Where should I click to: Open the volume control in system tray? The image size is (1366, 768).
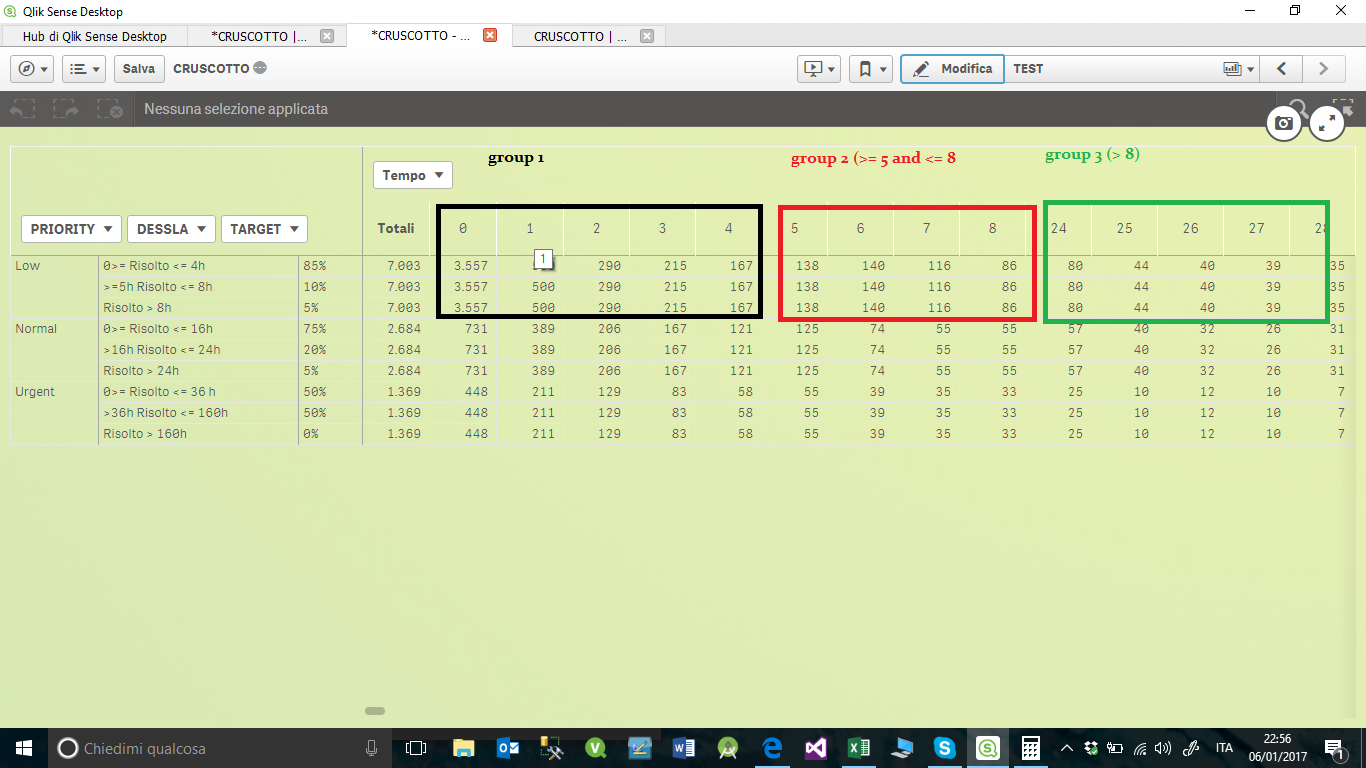pos(1162,748)
